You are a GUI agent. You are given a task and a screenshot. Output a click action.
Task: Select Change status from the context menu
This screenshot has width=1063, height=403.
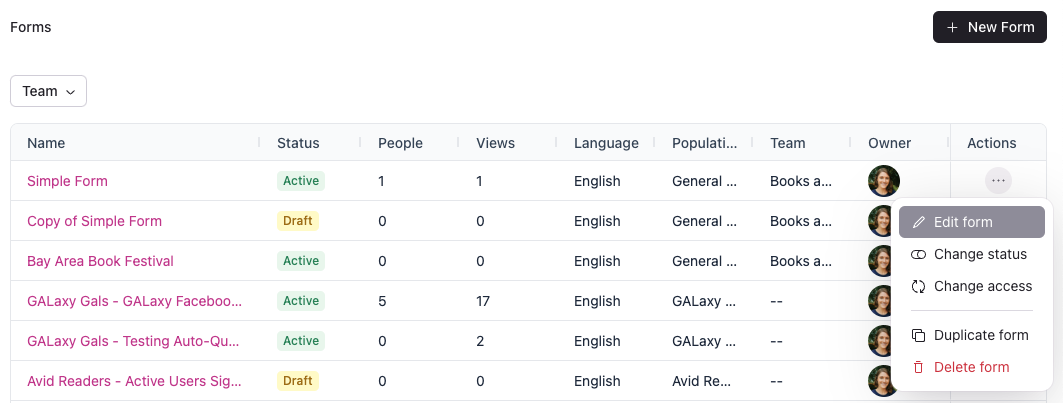click(980, 255)
